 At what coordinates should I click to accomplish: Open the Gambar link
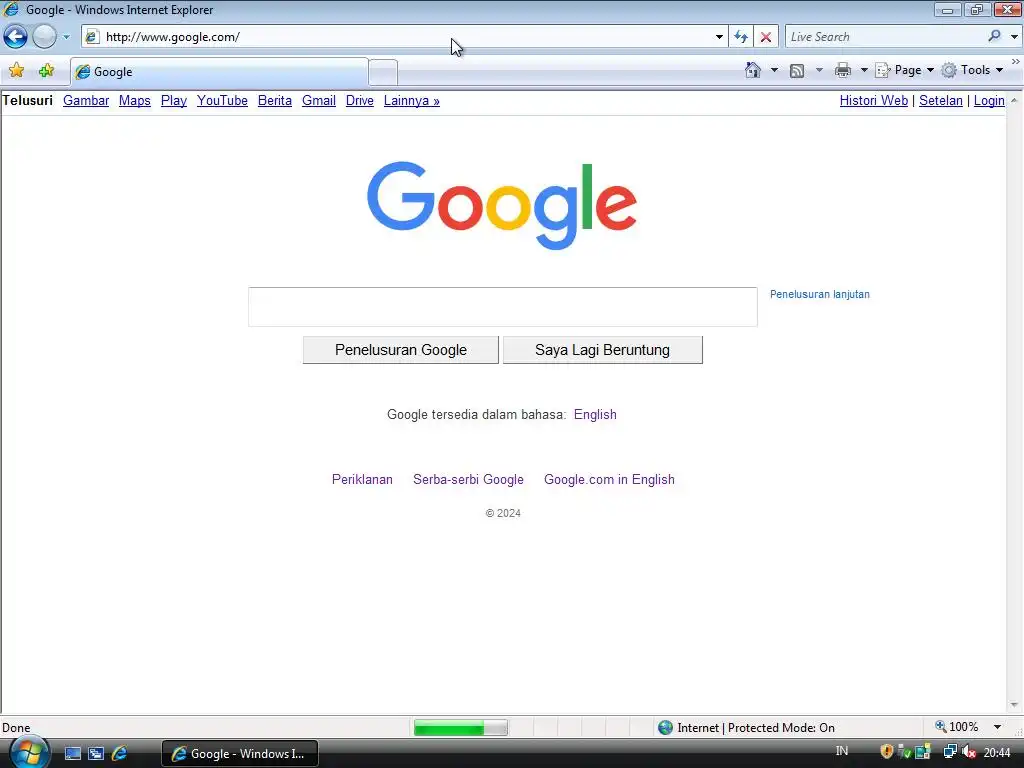point(86,101)
